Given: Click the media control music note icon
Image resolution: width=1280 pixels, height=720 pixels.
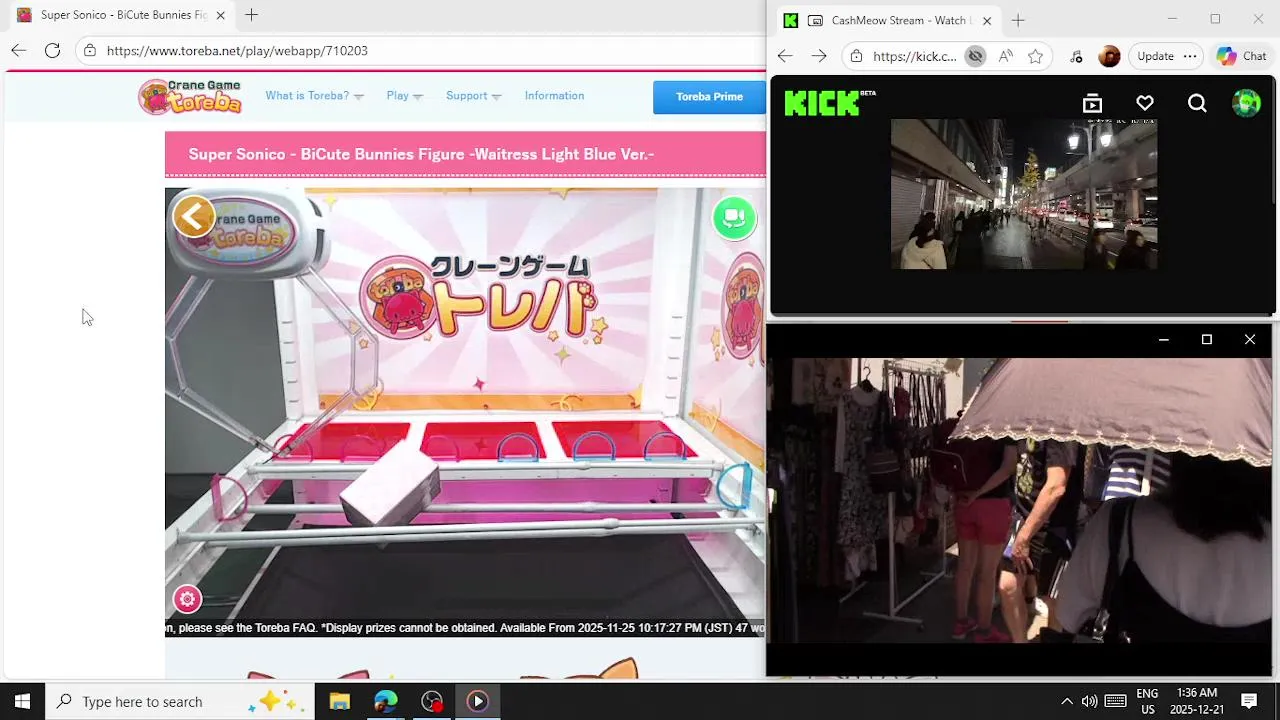Looking at the screenshot, I should click(1076, 56).
